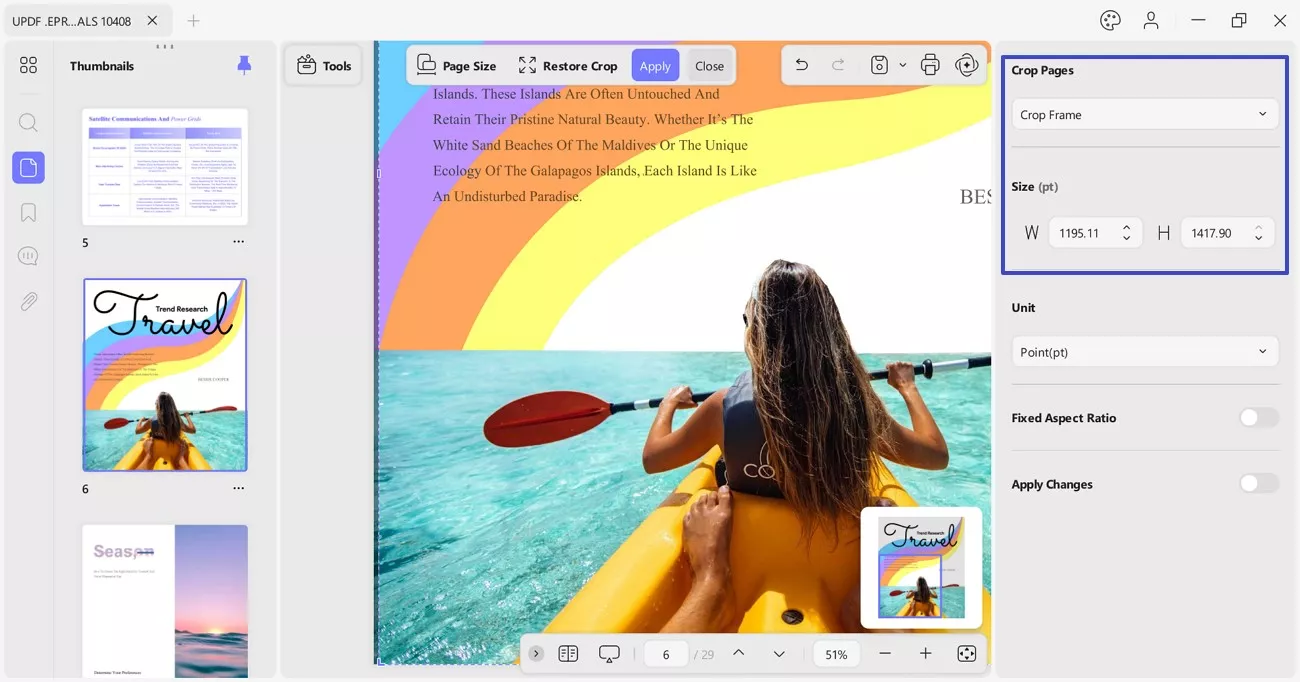Unpin the Thumbnails panel with pin icon
Screen dimensions: 1300x682
click(244, 65)
